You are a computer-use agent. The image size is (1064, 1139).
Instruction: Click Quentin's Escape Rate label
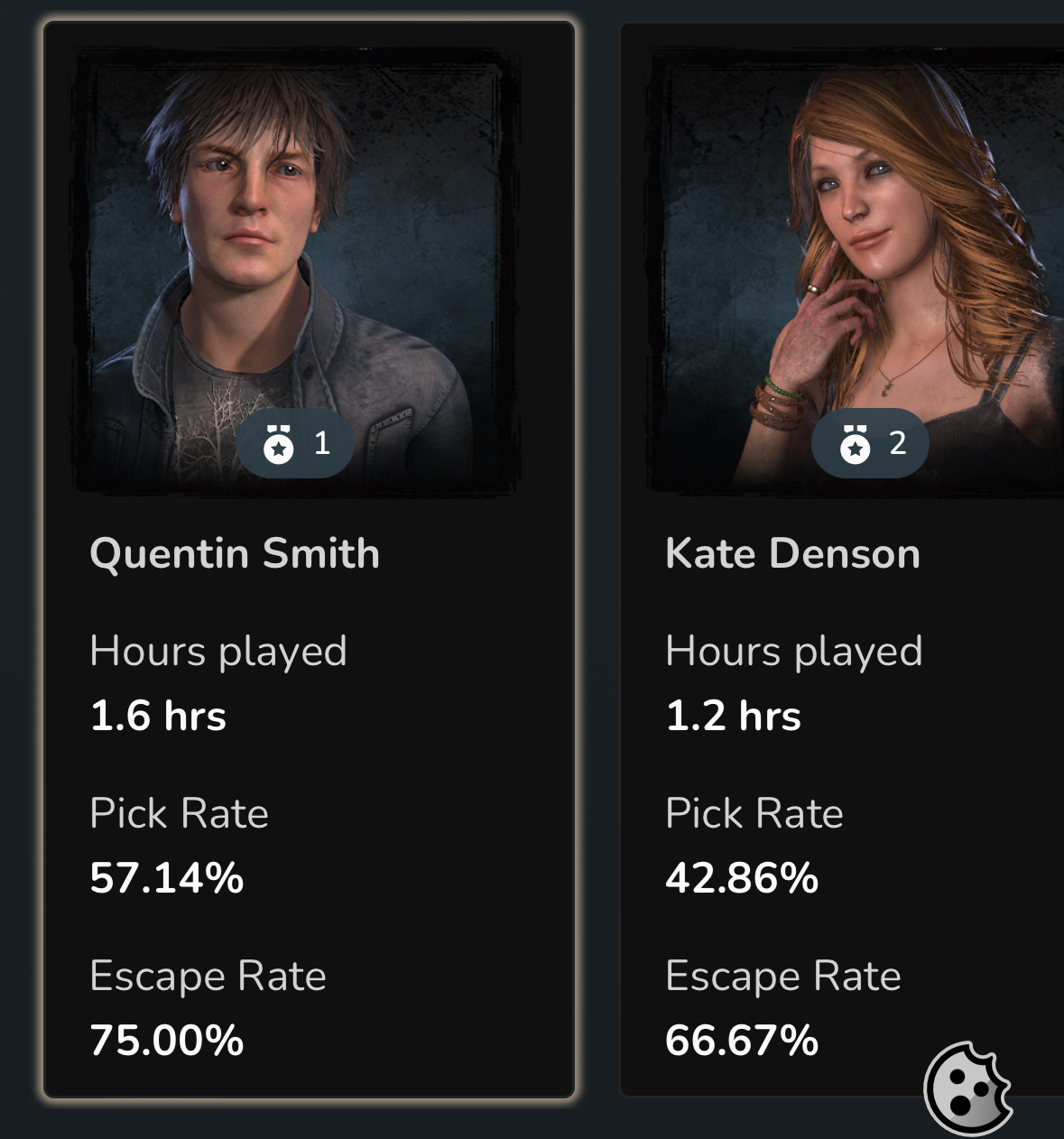(x=208, y=976)
